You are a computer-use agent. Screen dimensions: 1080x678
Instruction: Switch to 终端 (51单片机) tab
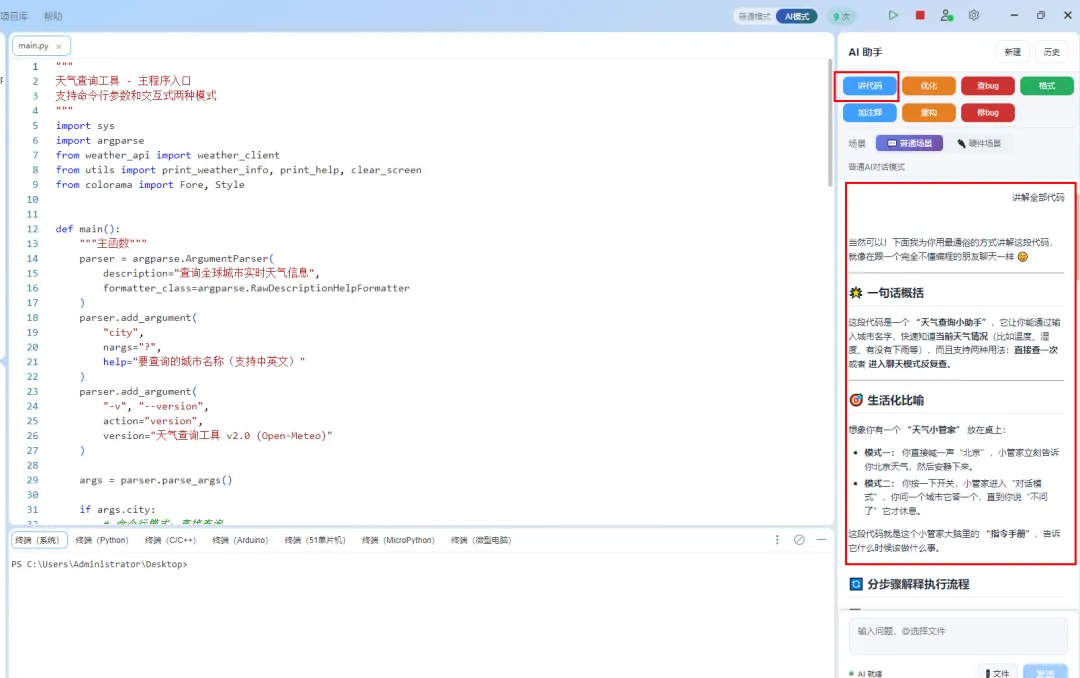coord(315,540)
